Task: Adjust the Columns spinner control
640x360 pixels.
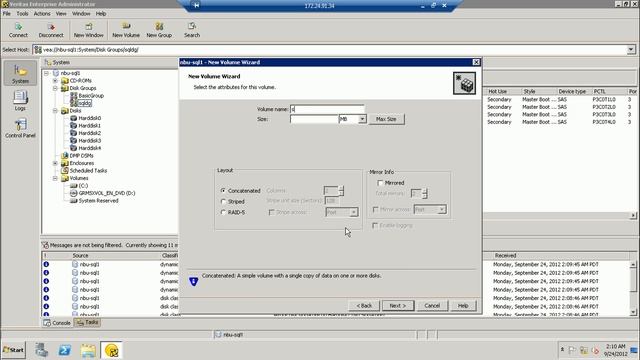Action: 341,191
